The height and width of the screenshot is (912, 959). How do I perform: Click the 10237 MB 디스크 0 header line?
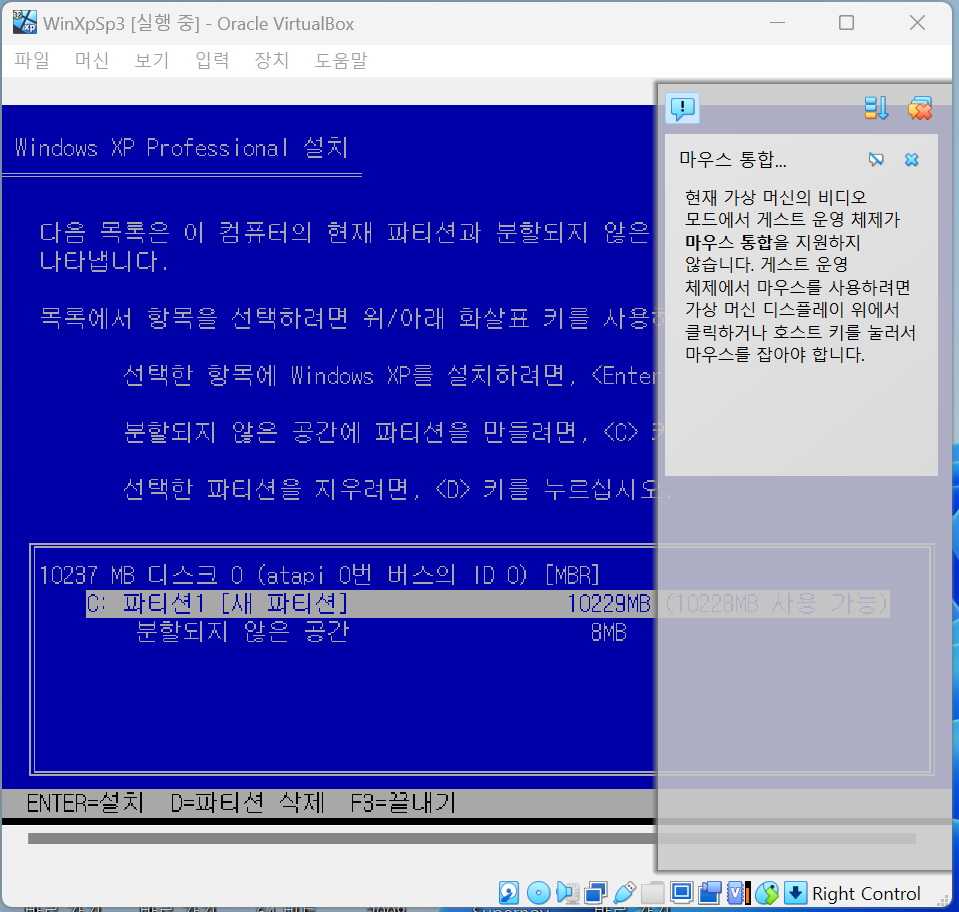(x=319, y=575)
